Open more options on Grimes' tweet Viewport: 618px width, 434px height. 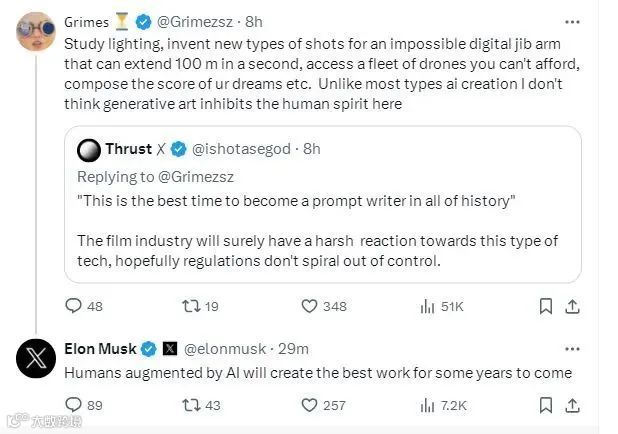pyautogui.click(x=571, y=21)
